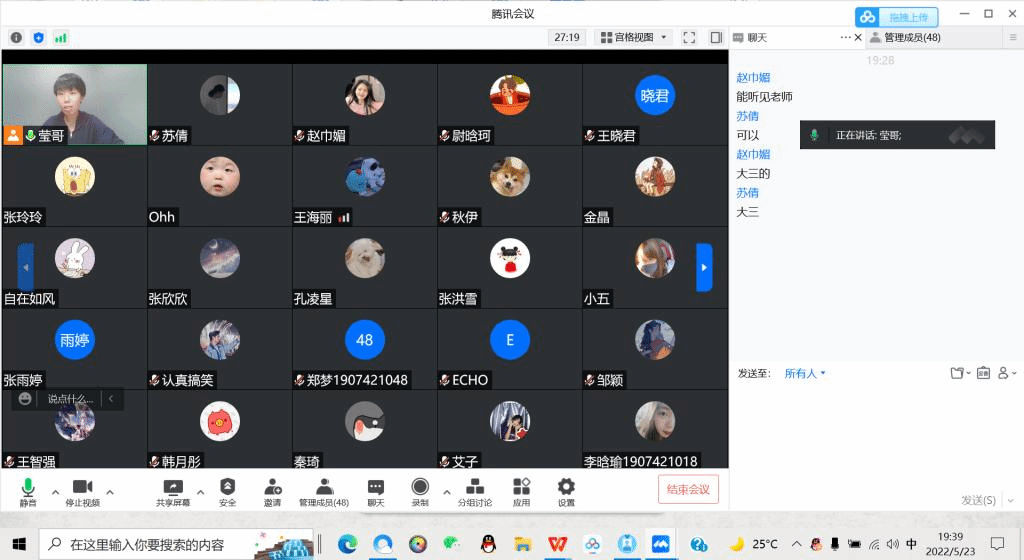1024x560 pixels.
Task: Expand audio options arrow beside 静音
Action: click(55, 492)
